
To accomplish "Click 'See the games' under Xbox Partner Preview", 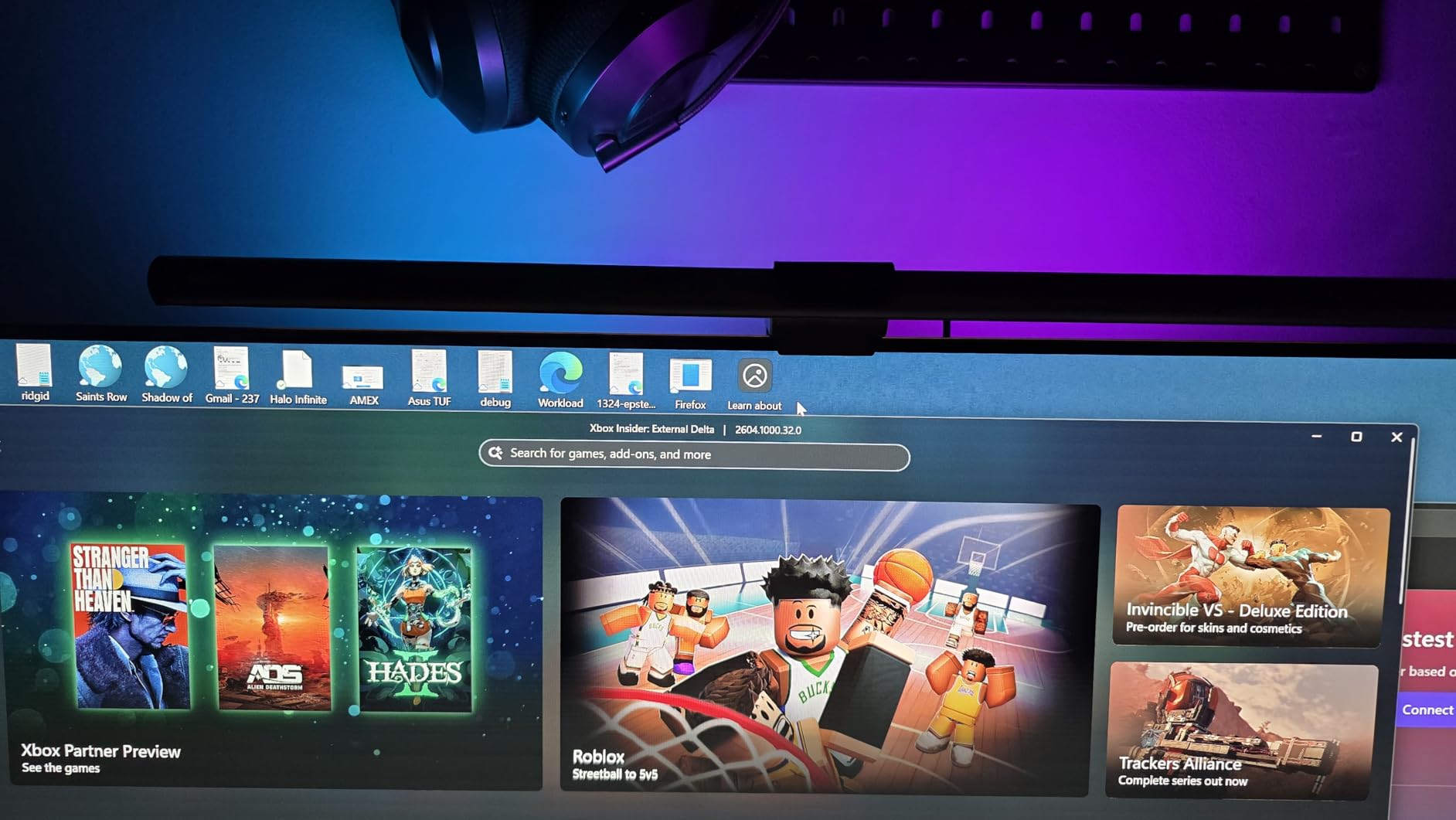I will pos(61,768).
